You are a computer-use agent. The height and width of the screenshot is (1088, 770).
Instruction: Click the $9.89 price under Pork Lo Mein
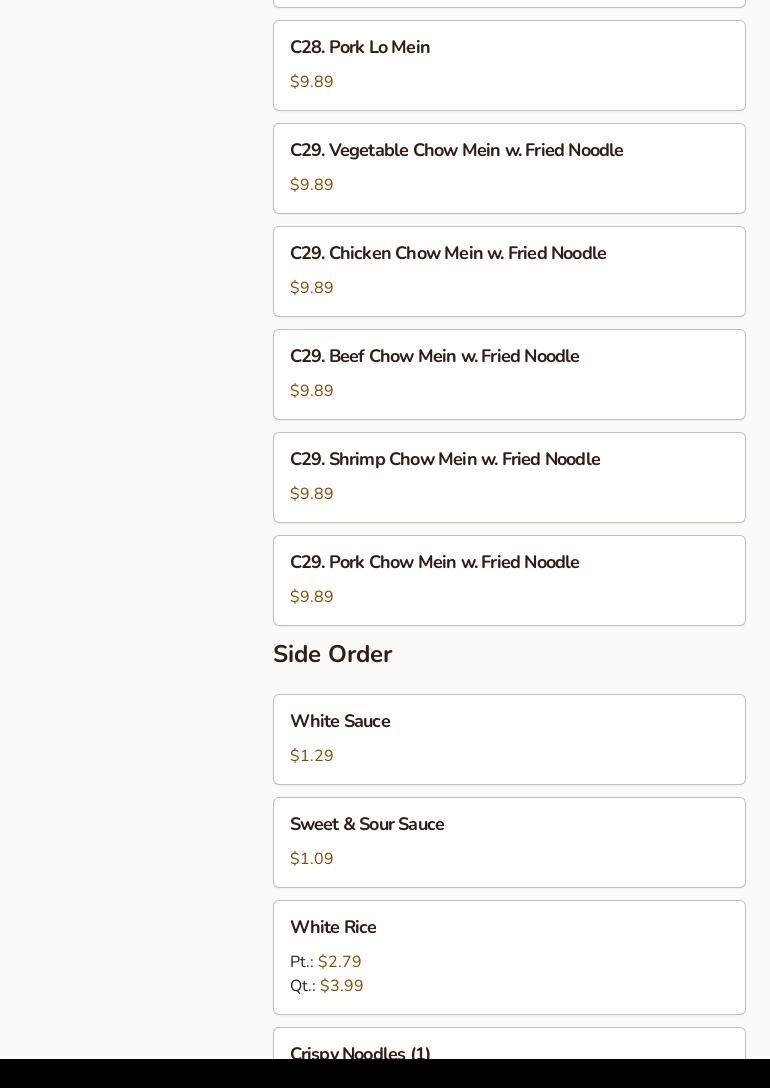(312, 82)
